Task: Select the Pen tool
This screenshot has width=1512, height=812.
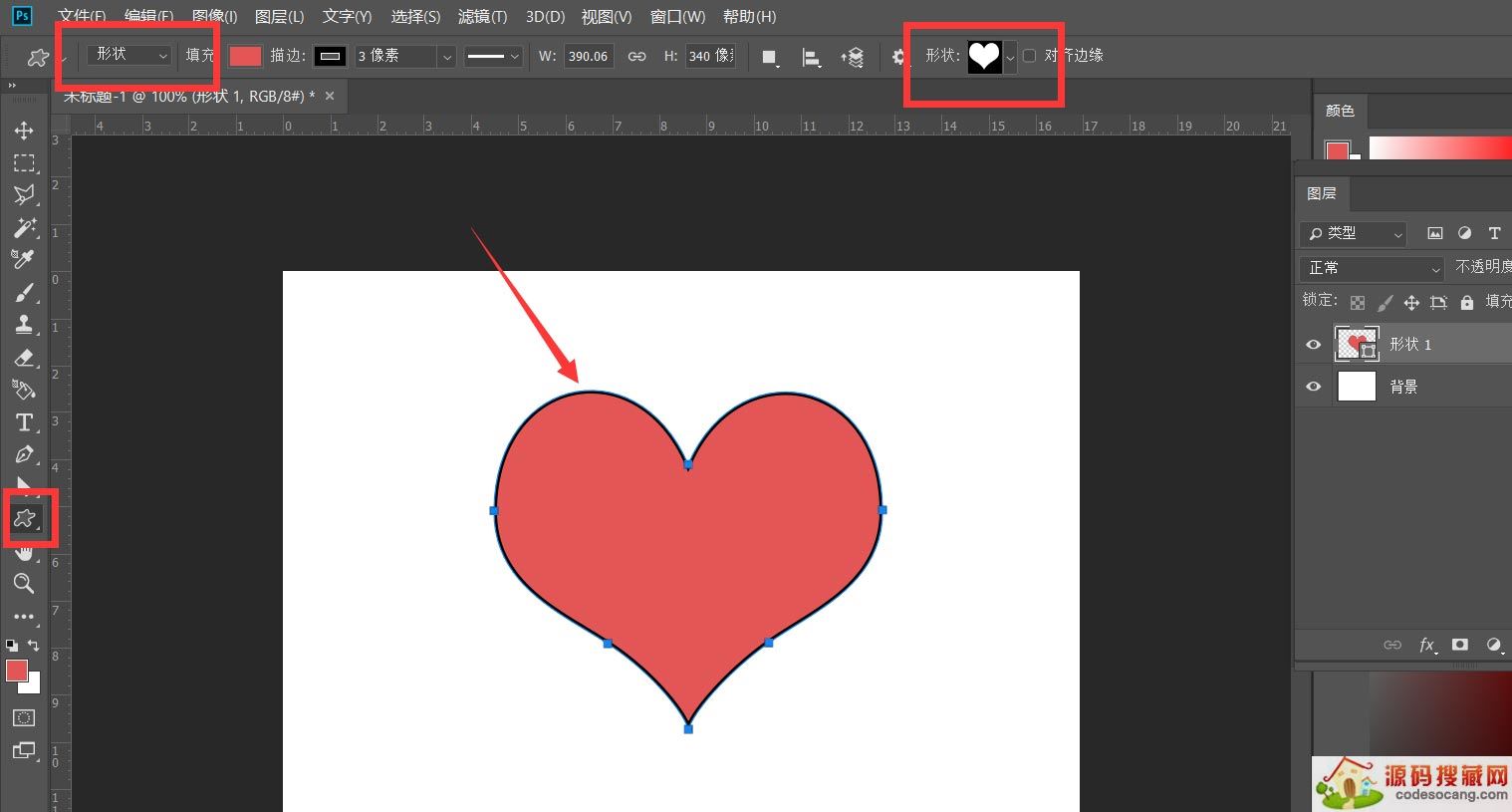Action: coord(24,454)
